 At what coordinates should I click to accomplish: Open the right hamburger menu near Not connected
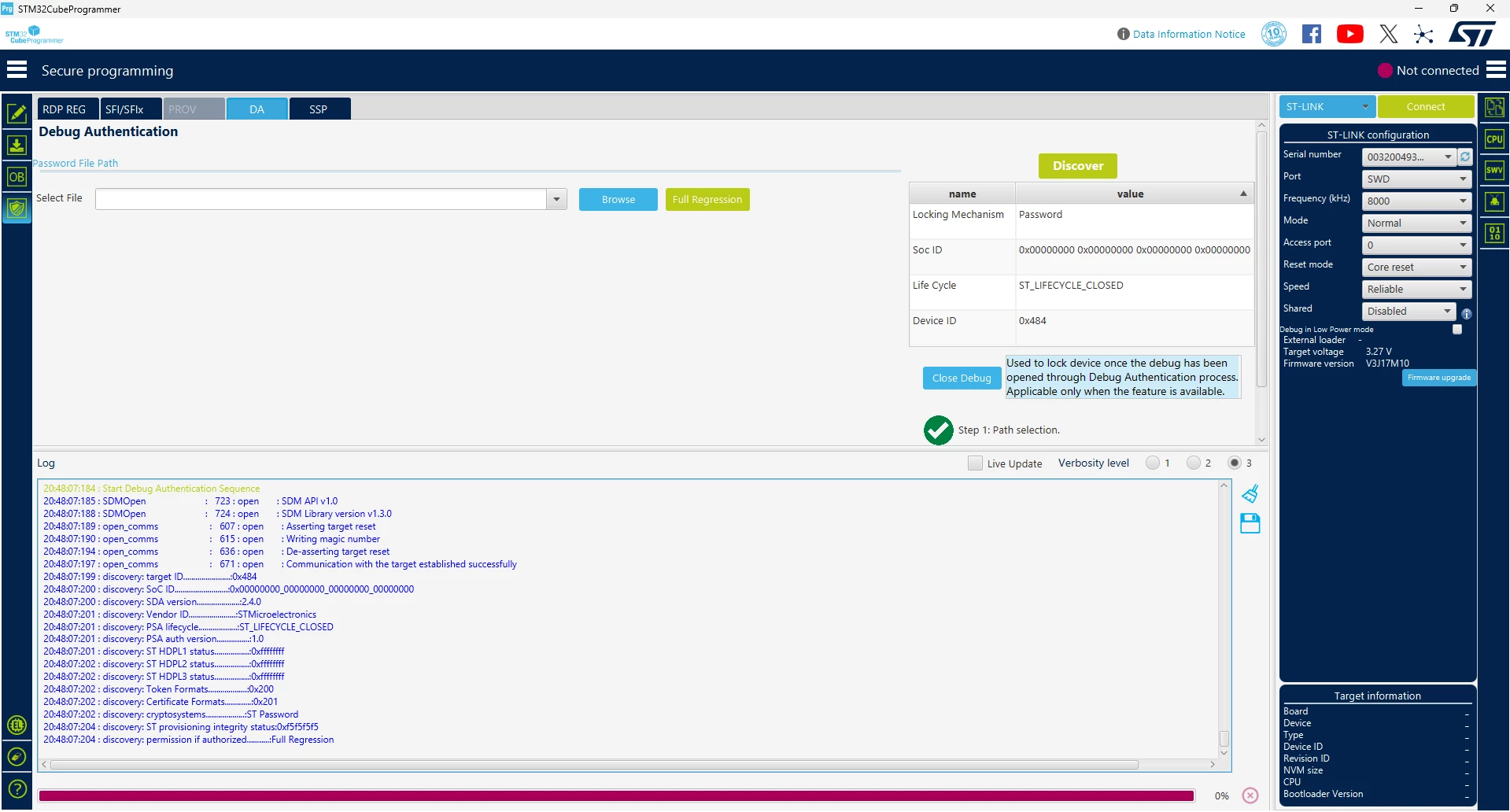(x=1496, y=70)
